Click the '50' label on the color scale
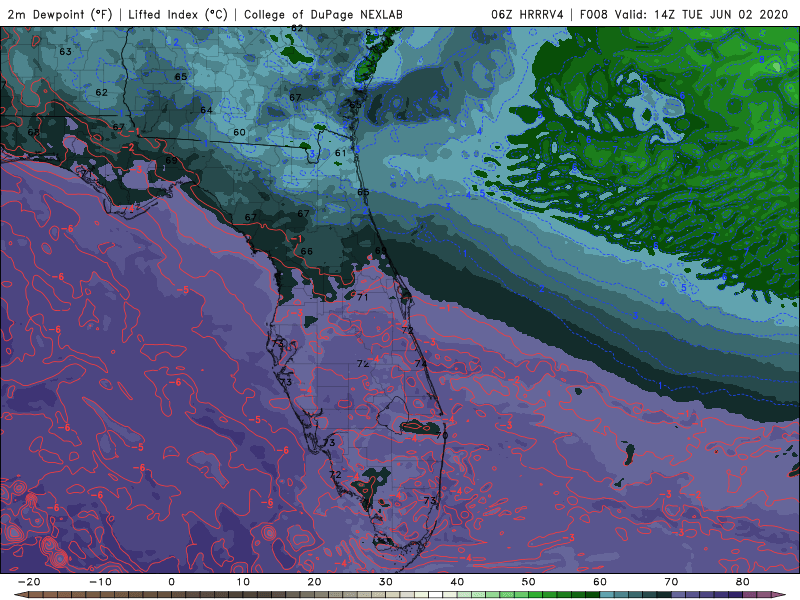 (529, 582)
